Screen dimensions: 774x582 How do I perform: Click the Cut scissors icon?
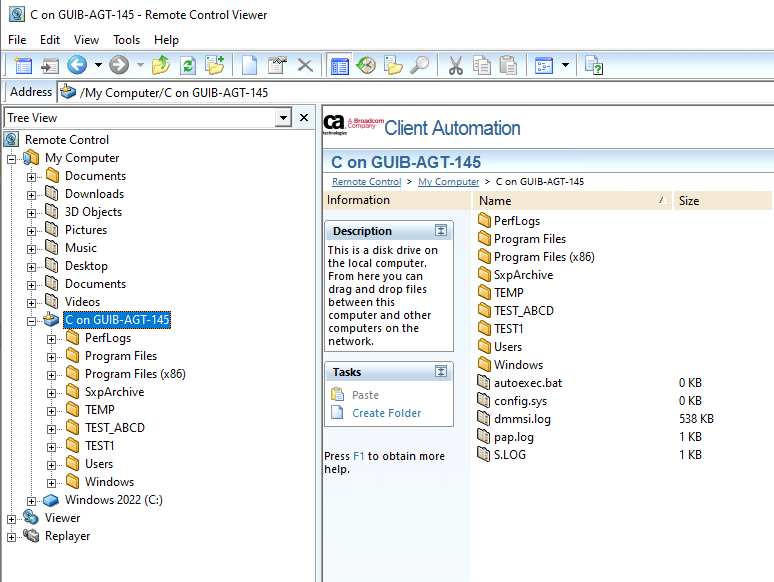(x=455, y=66)
